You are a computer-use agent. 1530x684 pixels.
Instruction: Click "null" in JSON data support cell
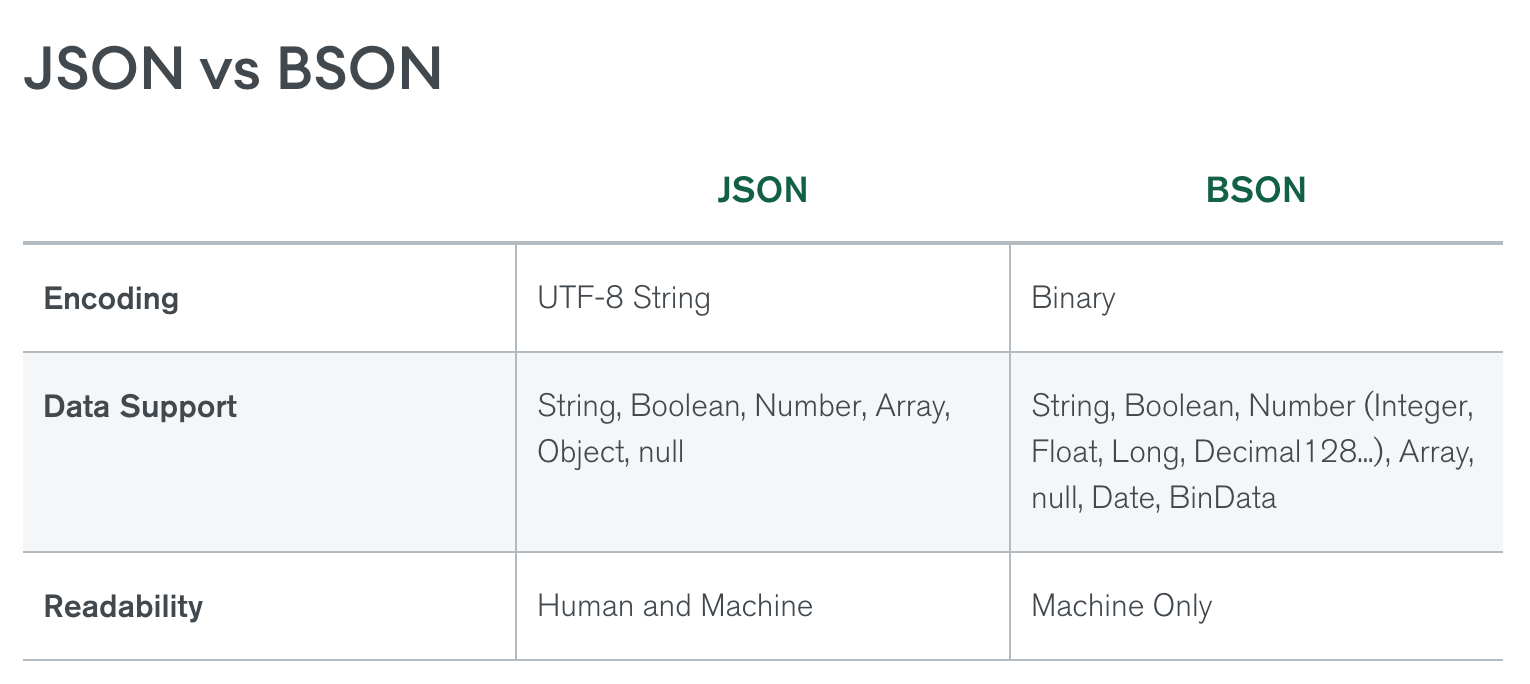click(662, 452)
